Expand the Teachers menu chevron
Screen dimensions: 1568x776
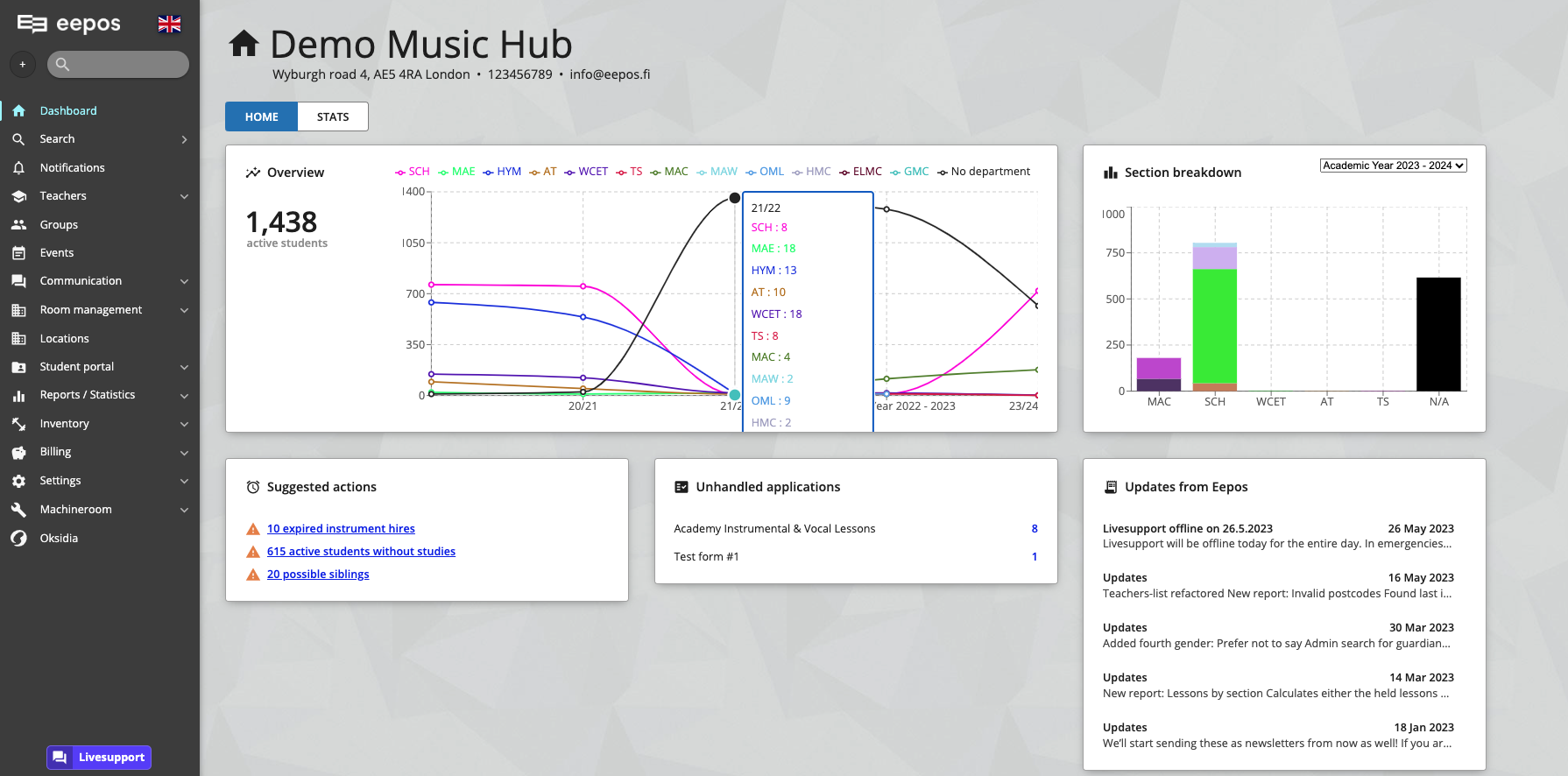click(184, 197)
